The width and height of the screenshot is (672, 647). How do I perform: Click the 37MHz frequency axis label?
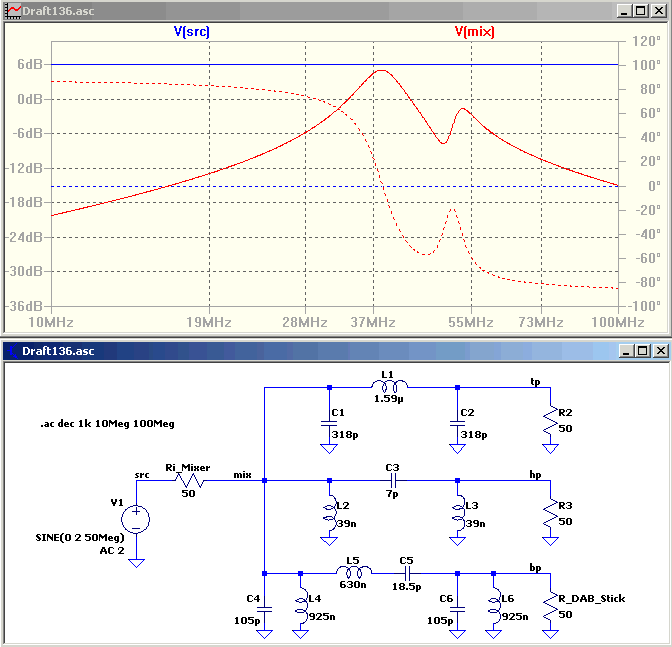pyautogui.click(x=373, y=322)
